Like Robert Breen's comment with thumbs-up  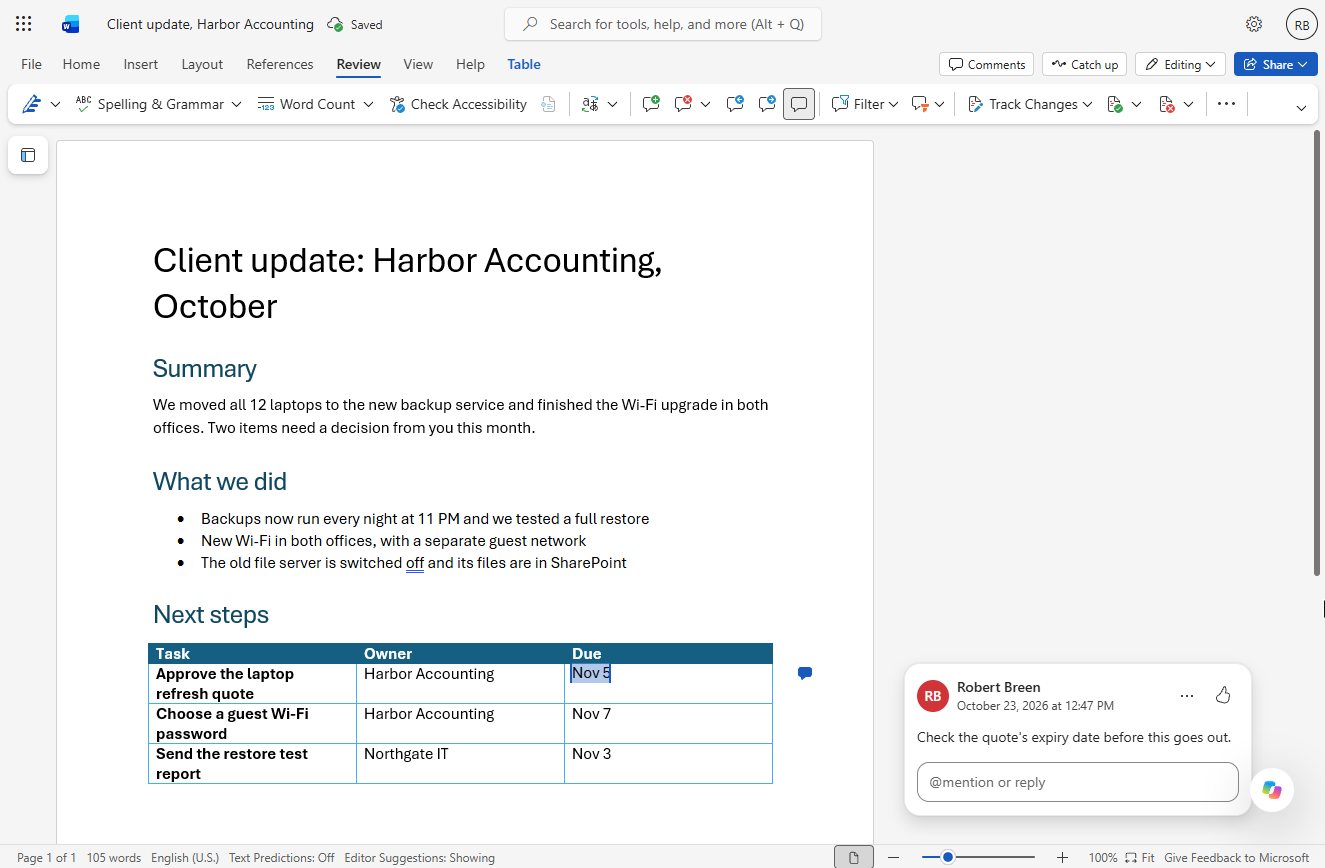click(1222, 695)
